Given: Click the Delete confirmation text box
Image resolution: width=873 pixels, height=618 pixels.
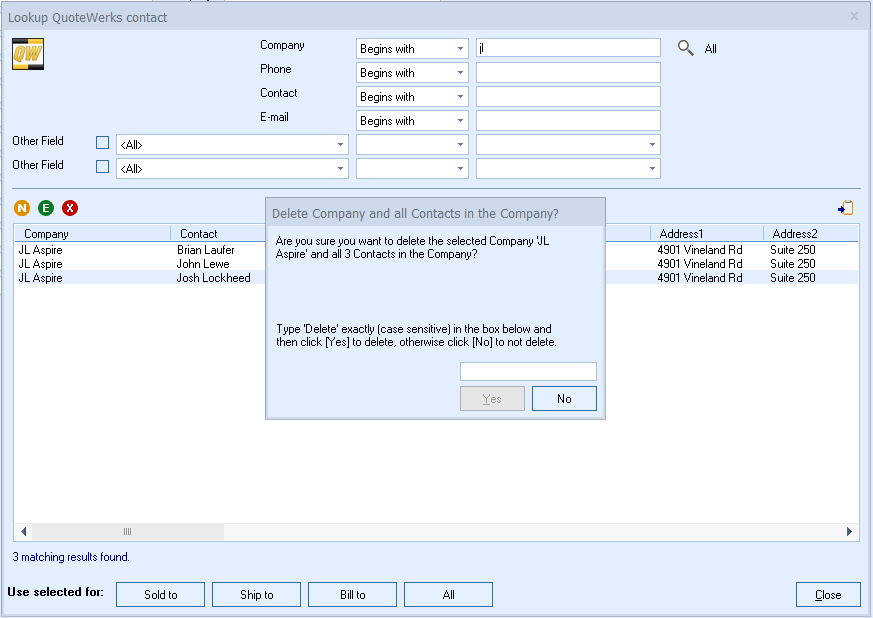Looking at the screenshot, I should coord(528,371).
